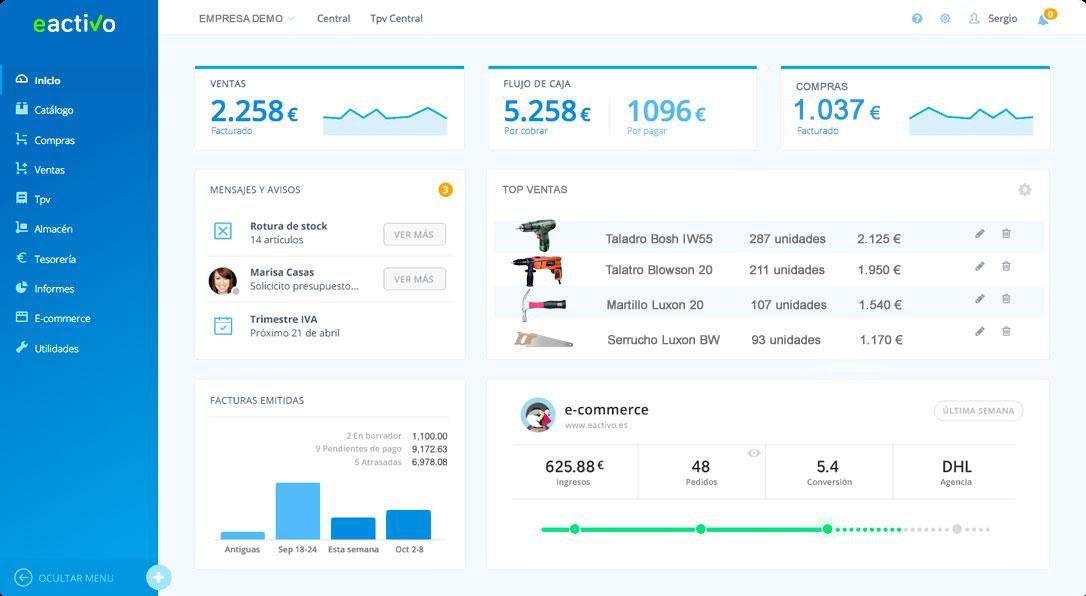Toggle the Pedidos eye visibility icon

754,453
